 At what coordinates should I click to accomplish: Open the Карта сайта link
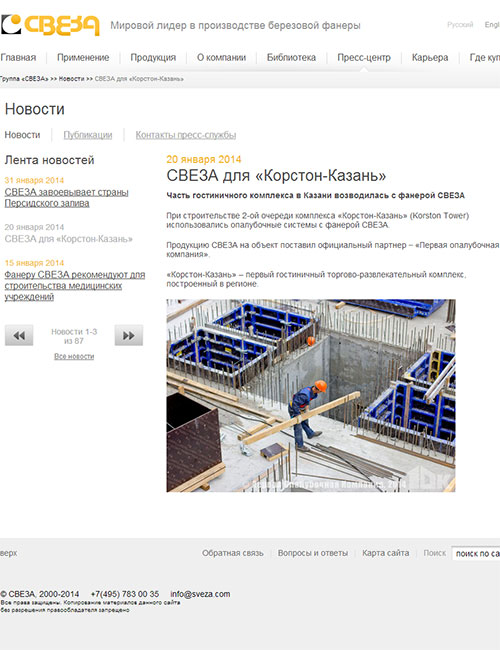pyautogui.click(x=386, y=553)
